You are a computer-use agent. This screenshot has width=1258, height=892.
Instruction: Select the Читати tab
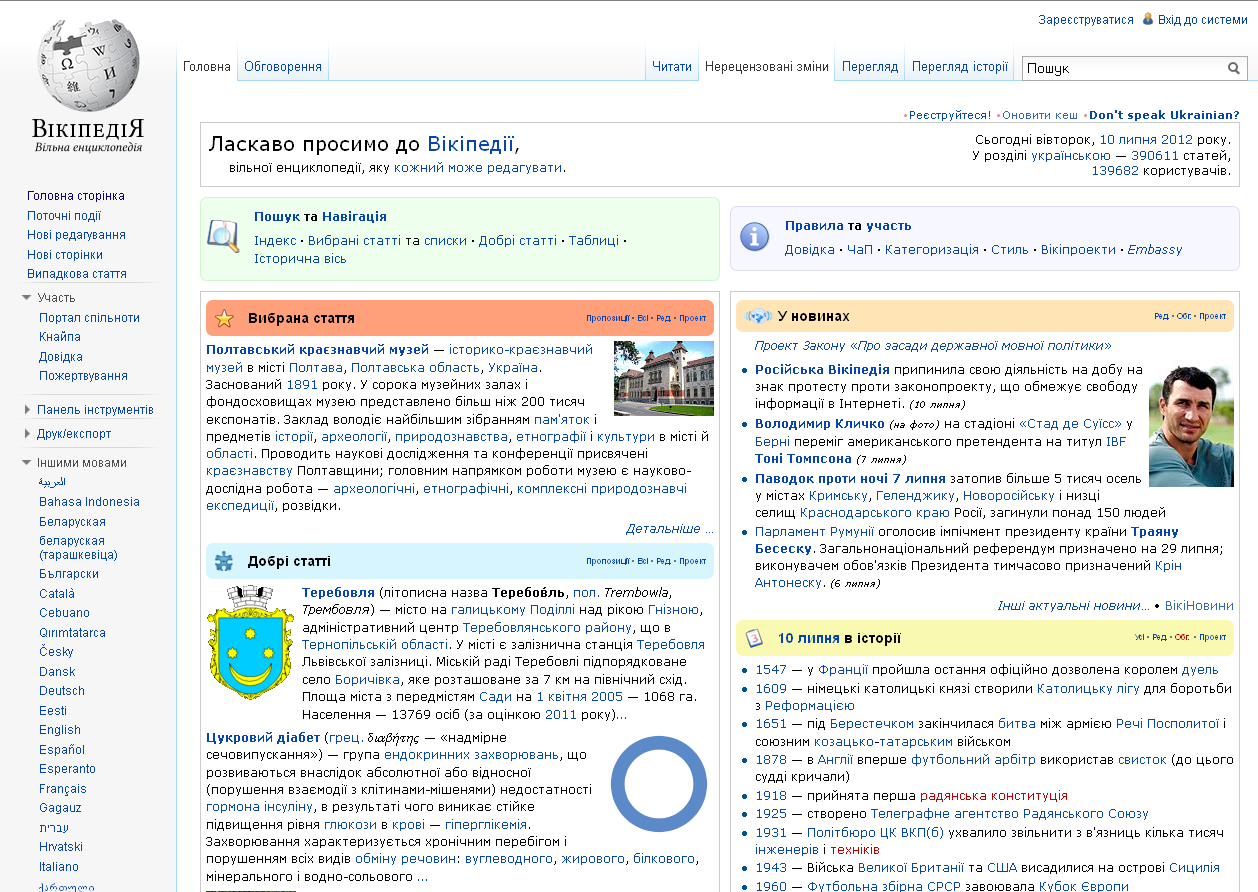[672, 67]
